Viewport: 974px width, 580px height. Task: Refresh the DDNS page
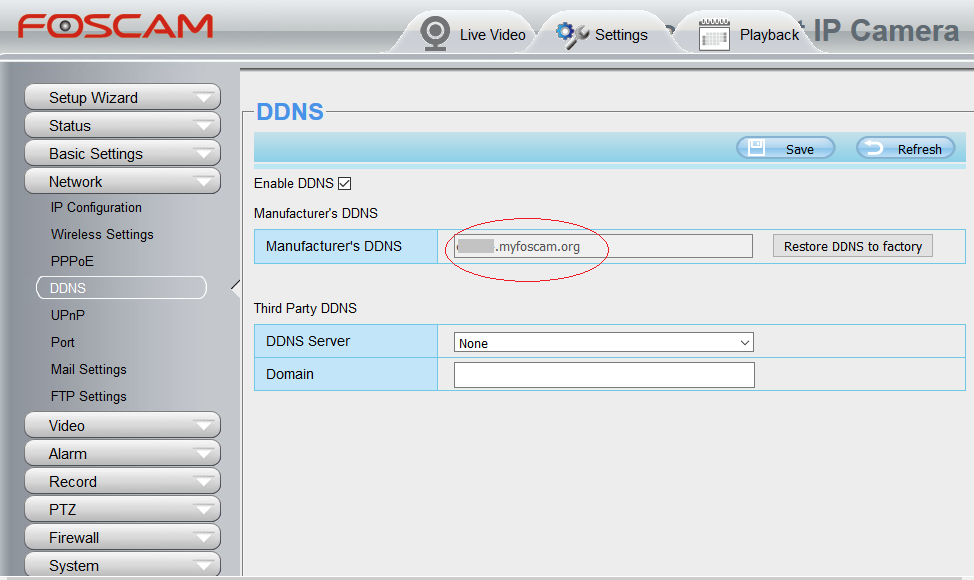tap(906, 148)
